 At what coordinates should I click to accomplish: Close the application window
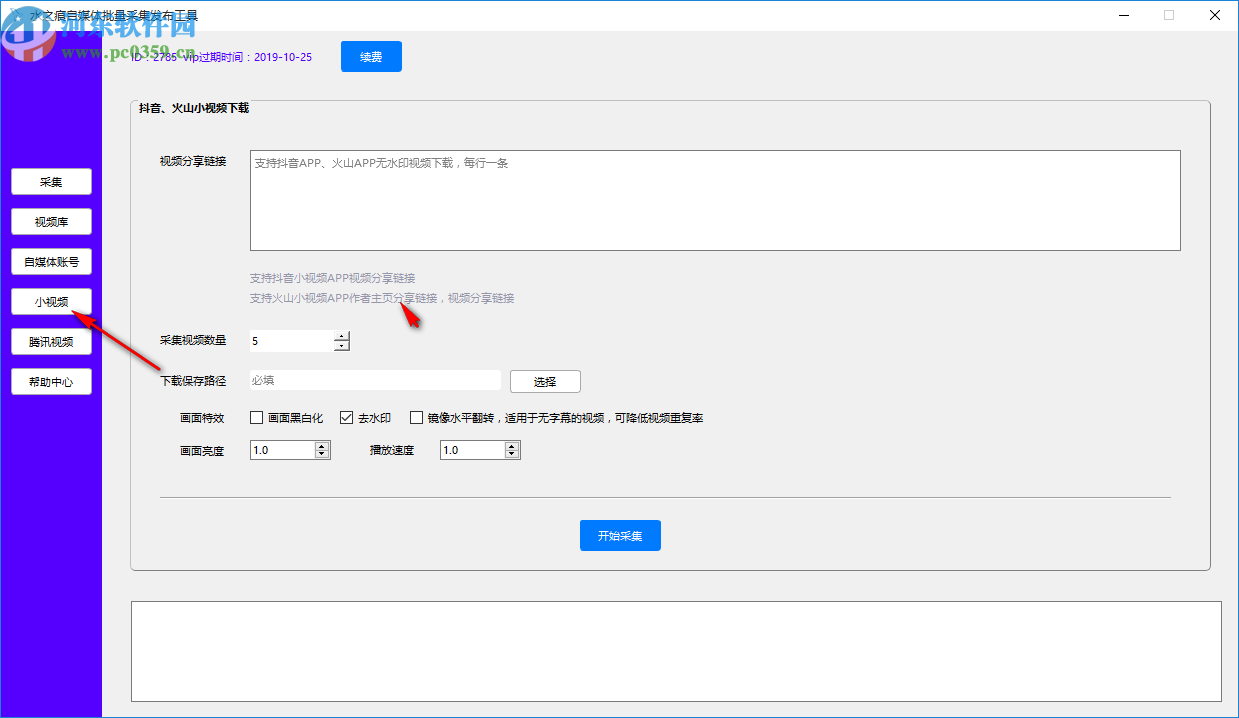pos(1215,15)
